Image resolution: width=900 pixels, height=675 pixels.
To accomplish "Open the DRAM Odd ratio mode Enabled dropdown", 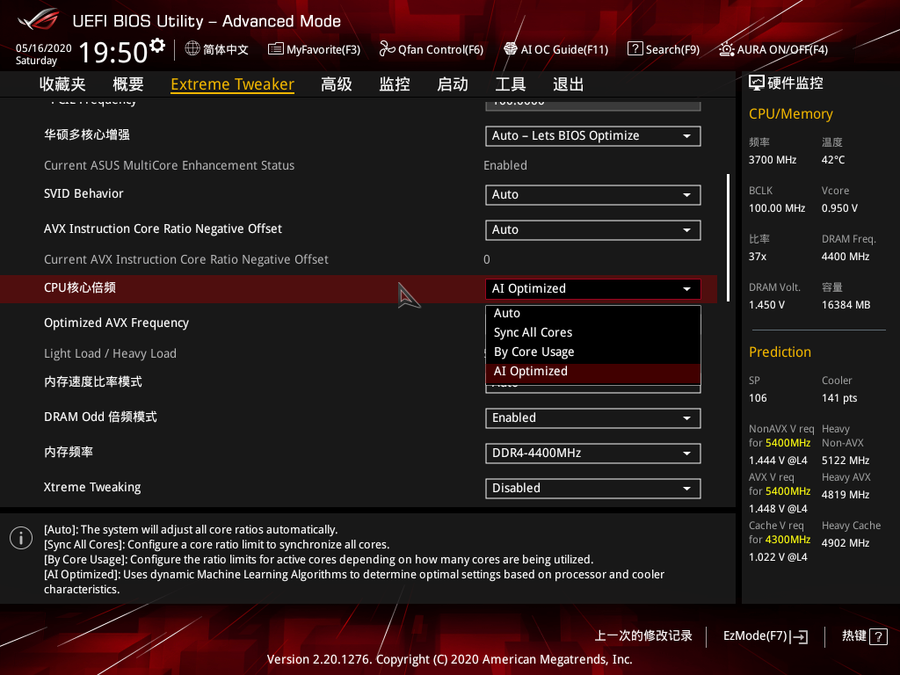I will tap(592, 418).
